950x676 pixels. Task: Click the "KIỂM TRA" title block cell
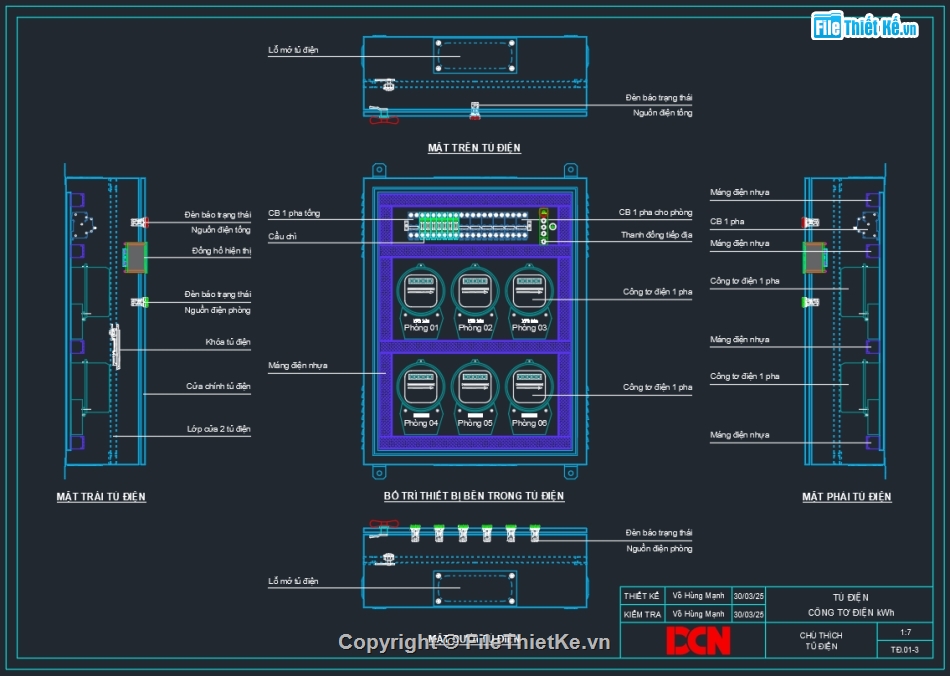[642, 614]
